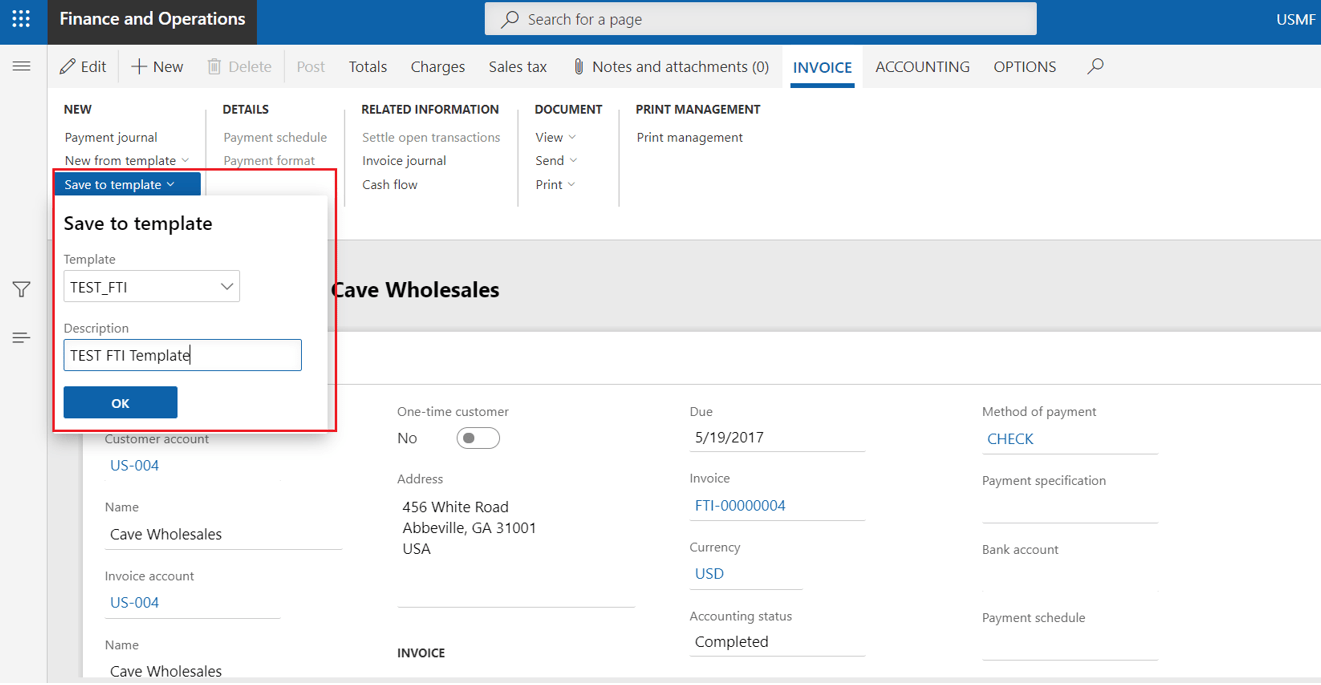Click in the Description text field
The height and width of the screenshot is (685, 1321).
[182, 355]
